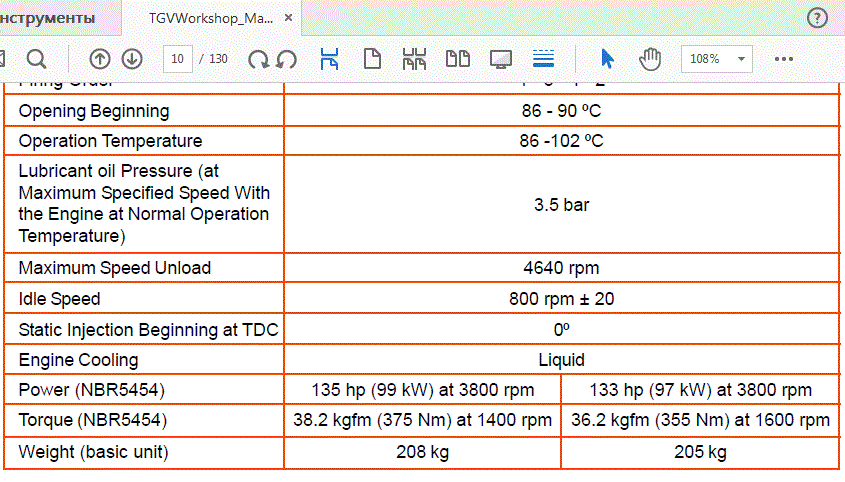The width and height of the screenshot is (845, 482).
Task: Rotate page clockwise
Action: [259, 59]
